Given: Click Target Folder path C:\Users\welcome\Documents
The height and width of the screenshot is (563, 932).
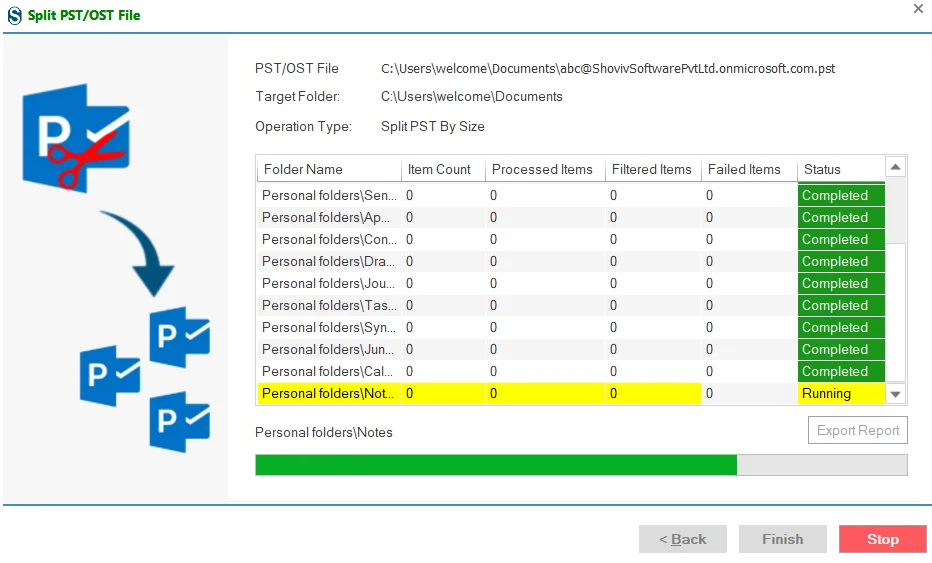Looking at the screenshot, I should tap(471, 97).
